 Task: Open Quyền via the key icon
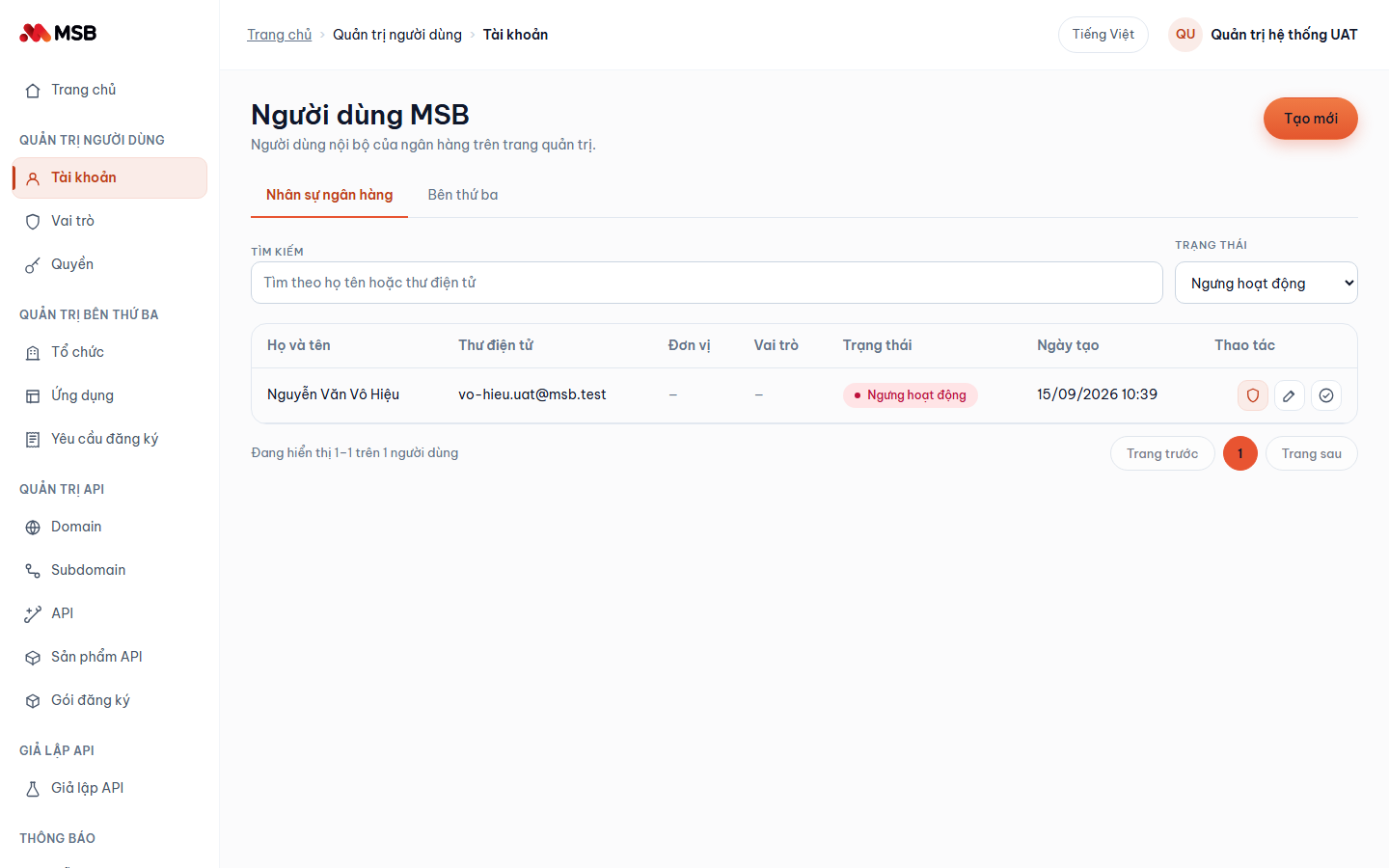[33, 265]
